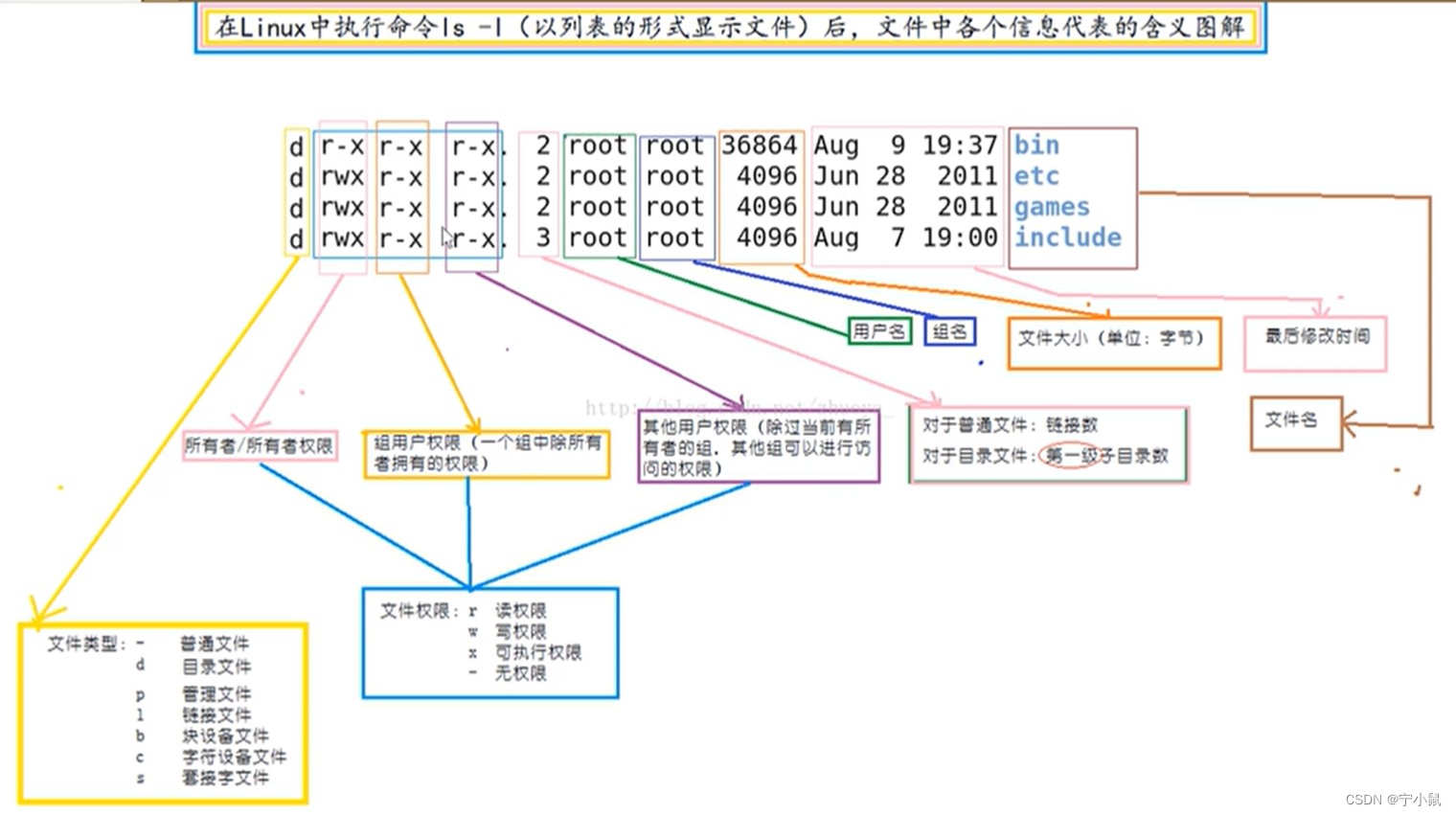Click the '对于目录文件：第一级子目录数' line
Image resolution: width=1456 pixels, height=815 pixels.
[x=1046, y=456]
